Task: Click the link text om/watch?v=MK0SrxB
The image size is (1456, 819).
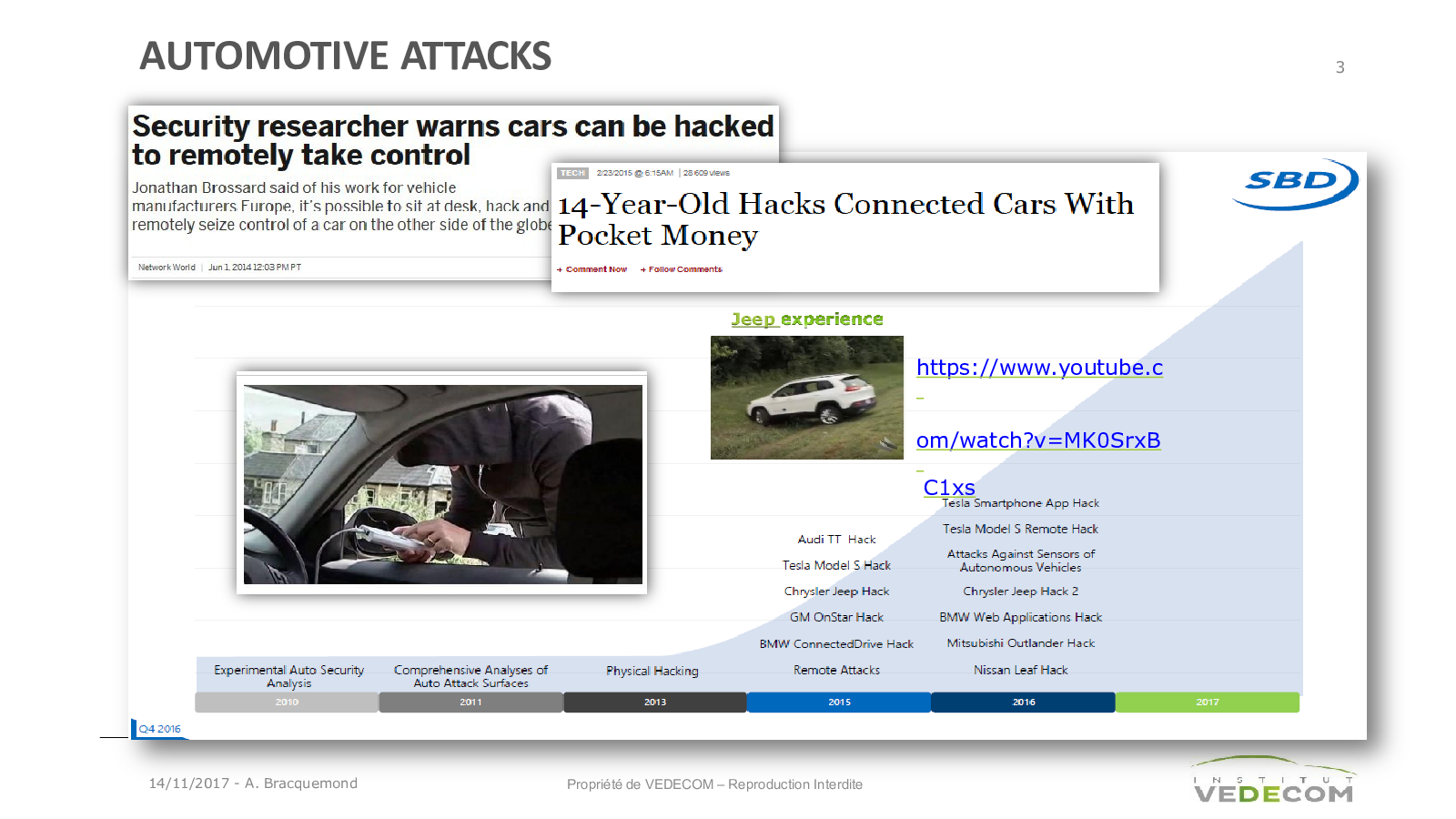Action: click(1038, 440)
